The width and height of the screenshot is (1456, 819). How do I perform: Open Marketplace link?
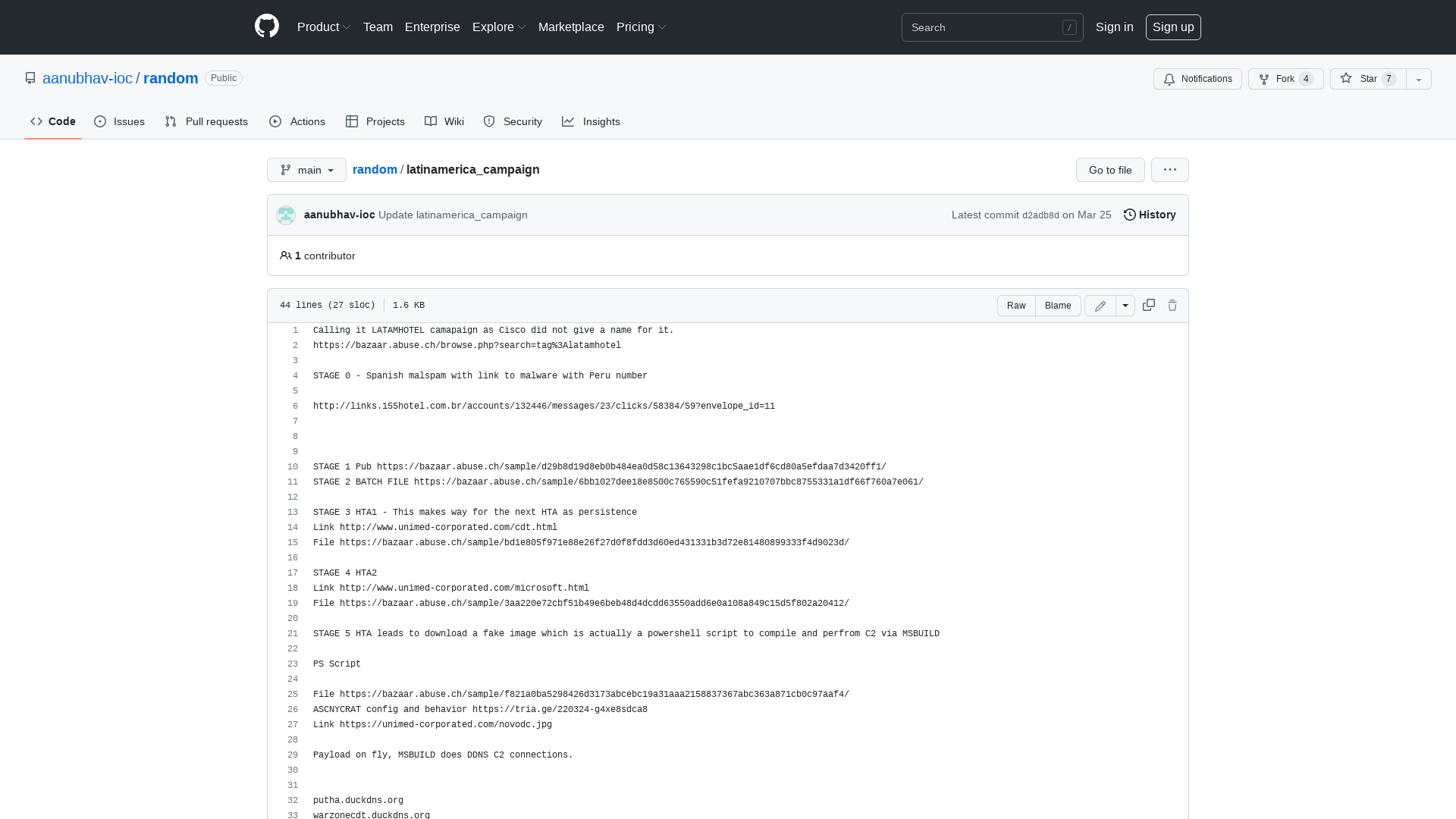(x=571, y=27)
